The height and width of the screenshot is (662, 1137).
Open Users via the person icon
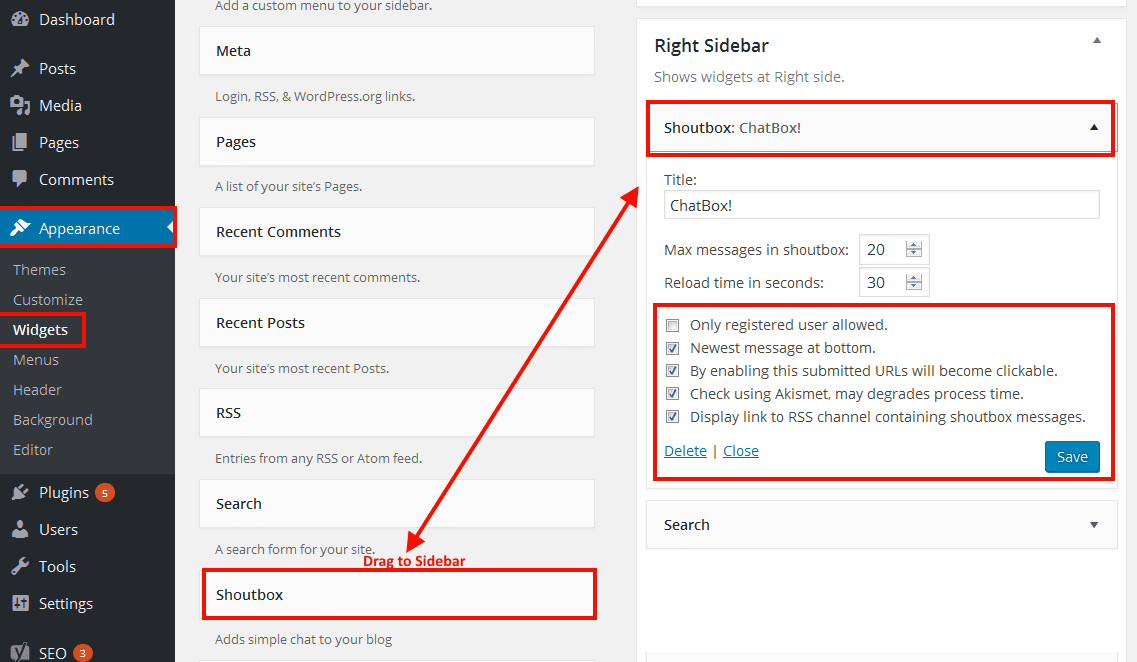[20, 529]
